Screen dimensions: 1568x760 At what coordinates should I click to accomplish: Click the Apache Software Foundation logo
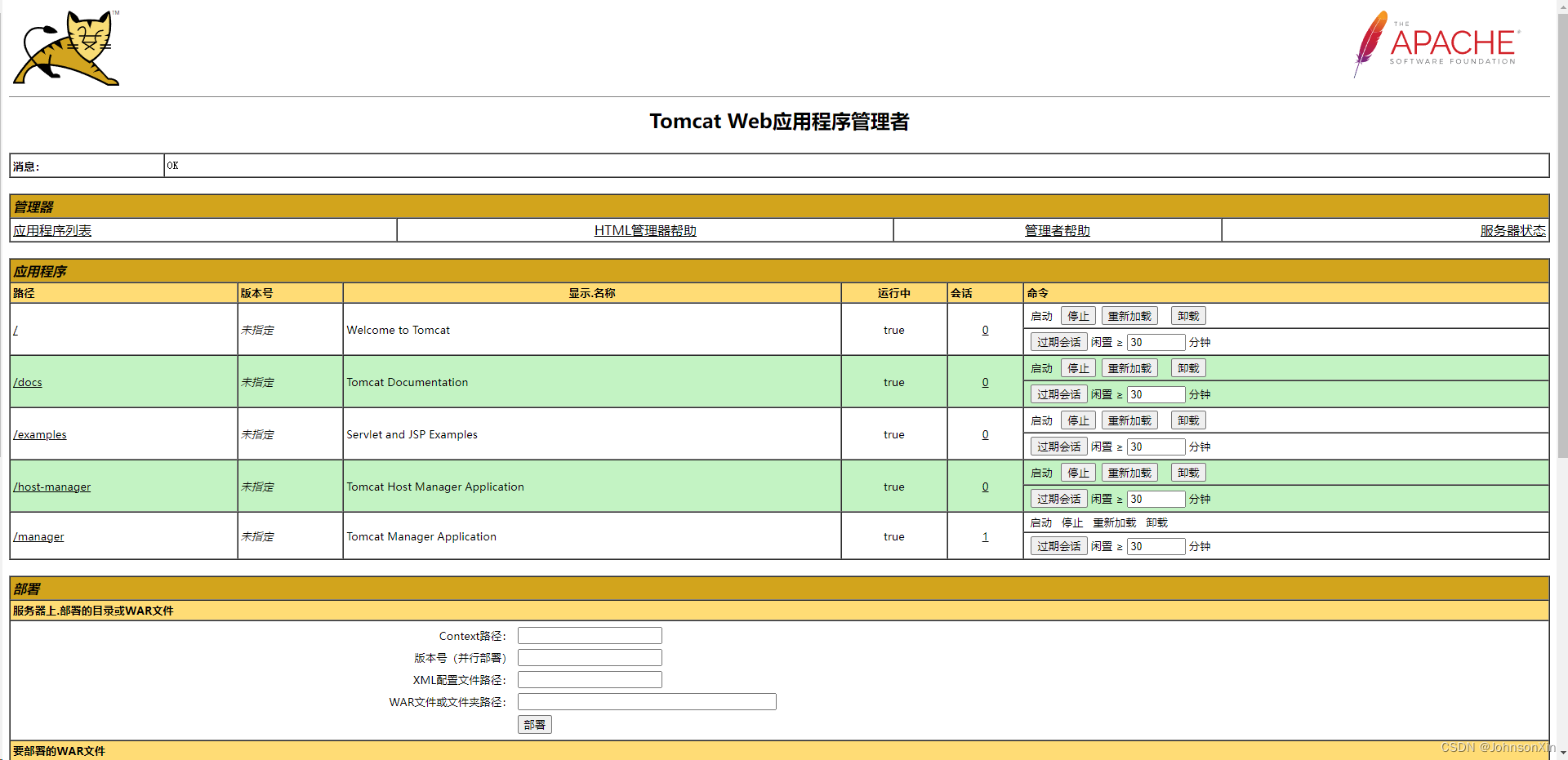coord(1437,44)
